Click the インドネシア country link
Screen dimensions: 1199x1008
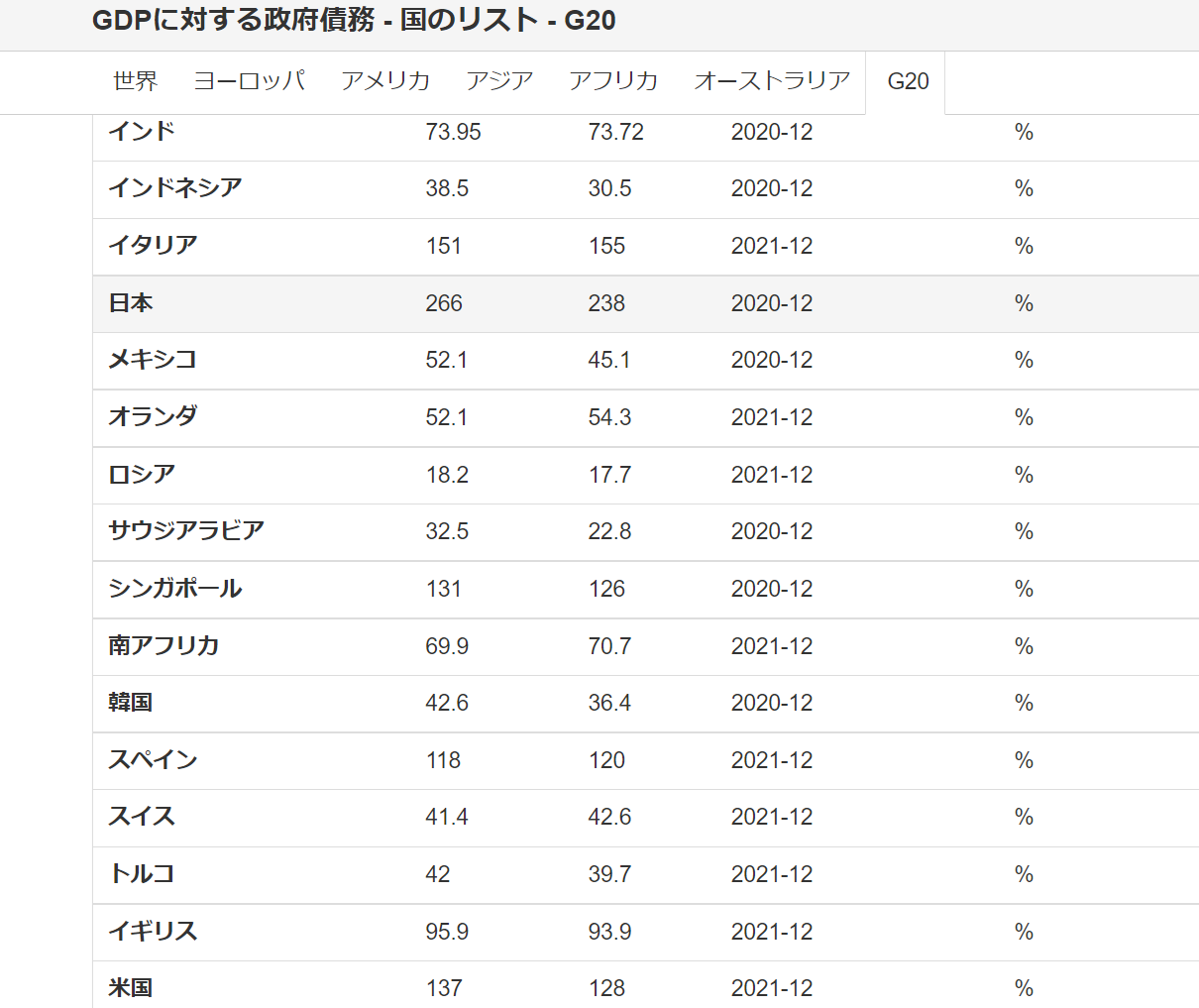point(175,188)
